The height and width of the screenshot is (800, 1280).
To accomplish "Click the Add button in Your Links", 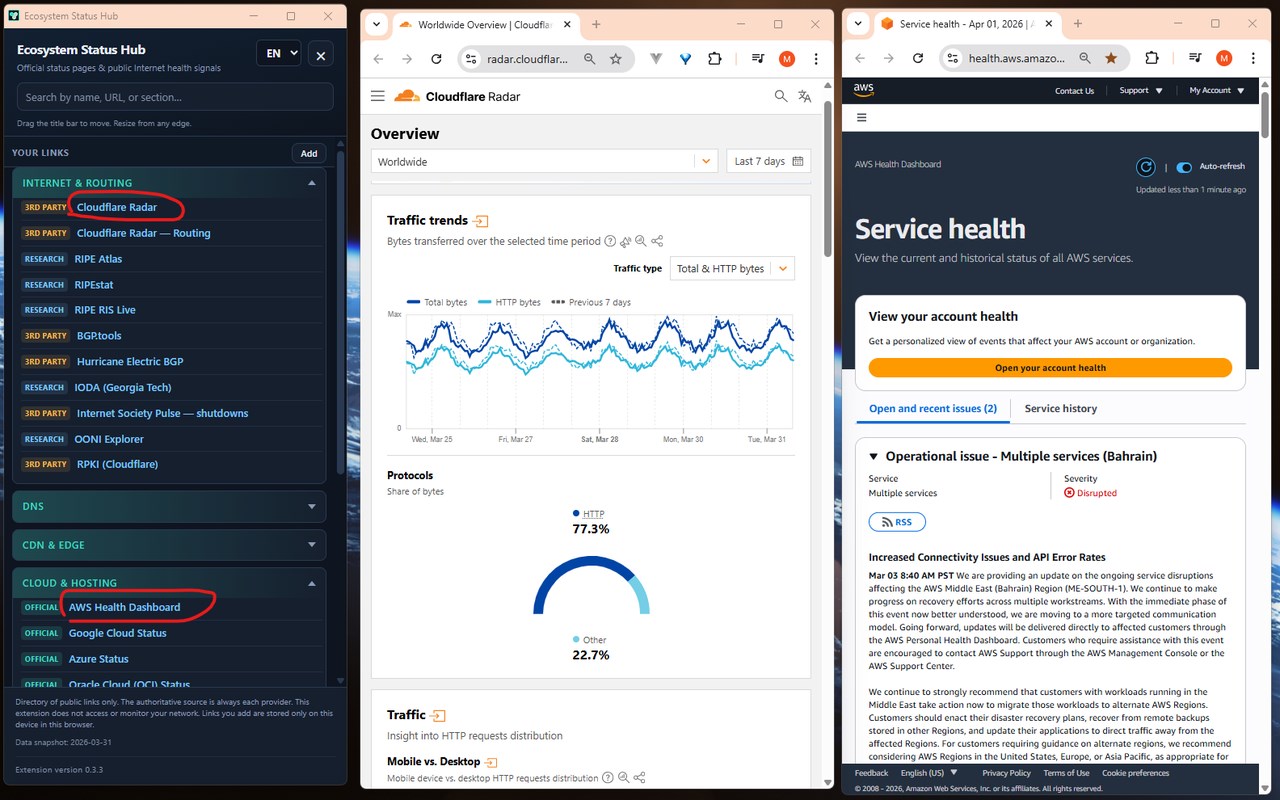I will tap(309, 153).
